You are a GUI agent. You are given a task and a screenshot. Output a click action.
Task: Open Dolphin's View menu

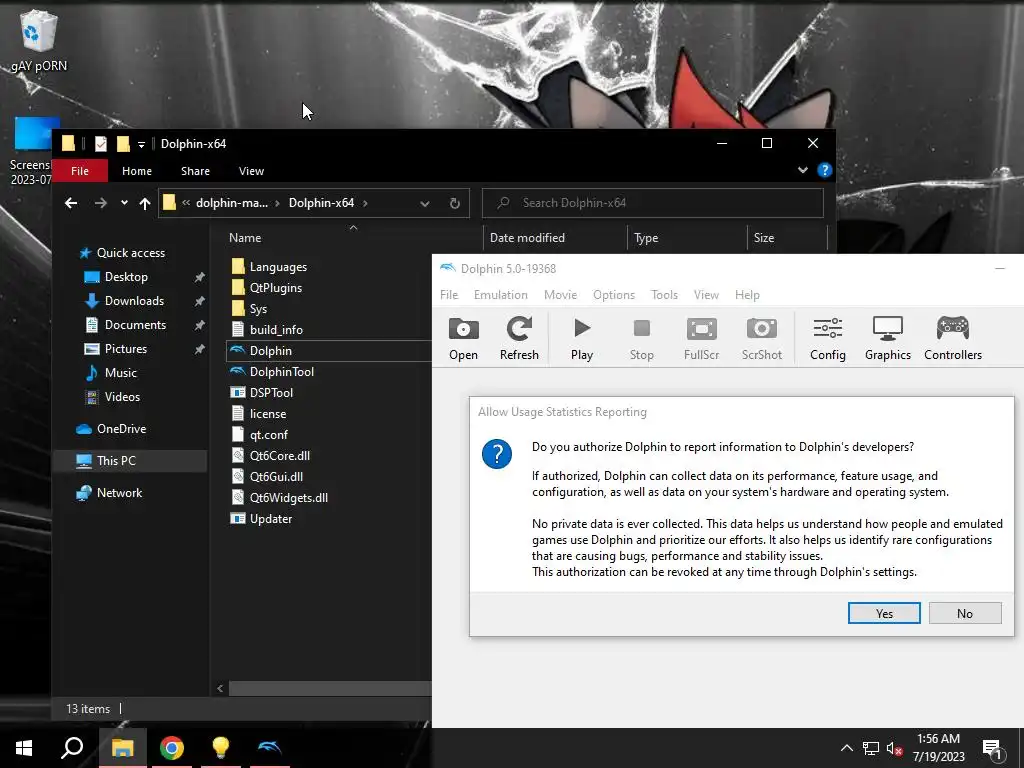click(x=706, y=295)
